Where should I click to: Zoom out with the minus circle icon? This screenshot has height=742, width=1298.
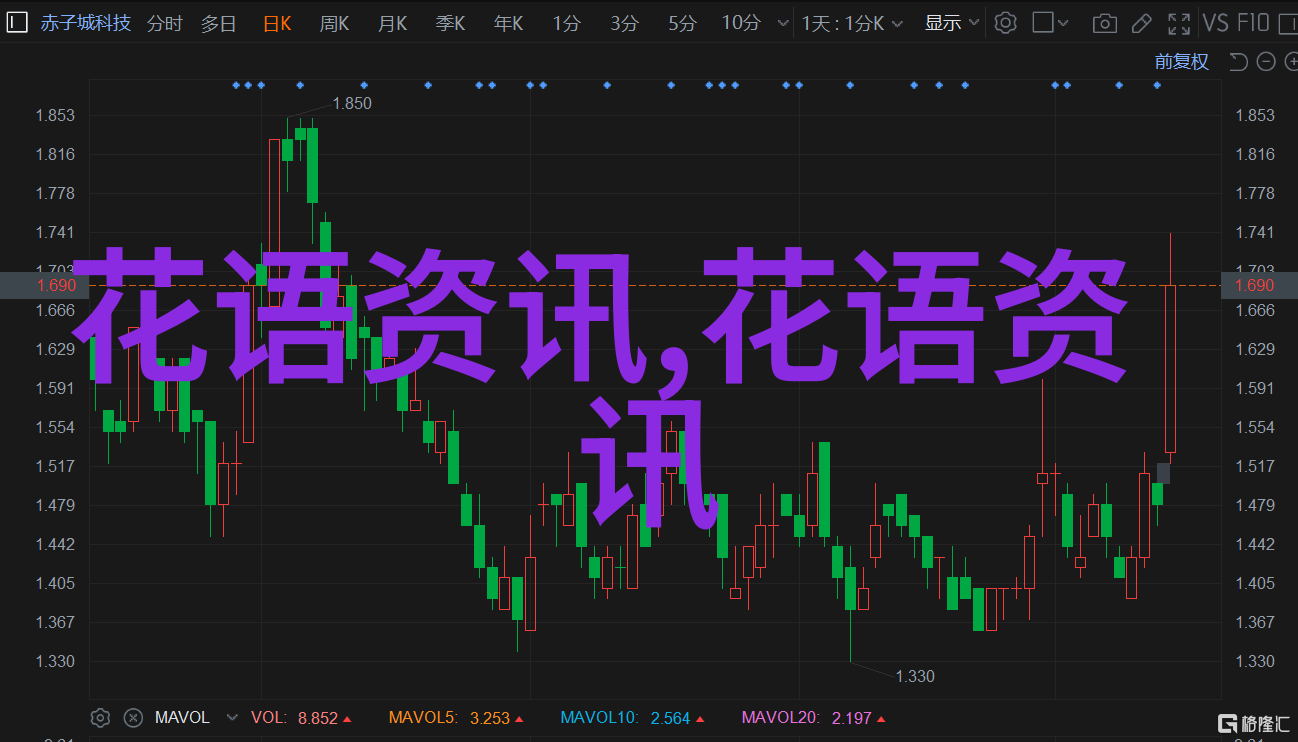tap(1265, 62)
